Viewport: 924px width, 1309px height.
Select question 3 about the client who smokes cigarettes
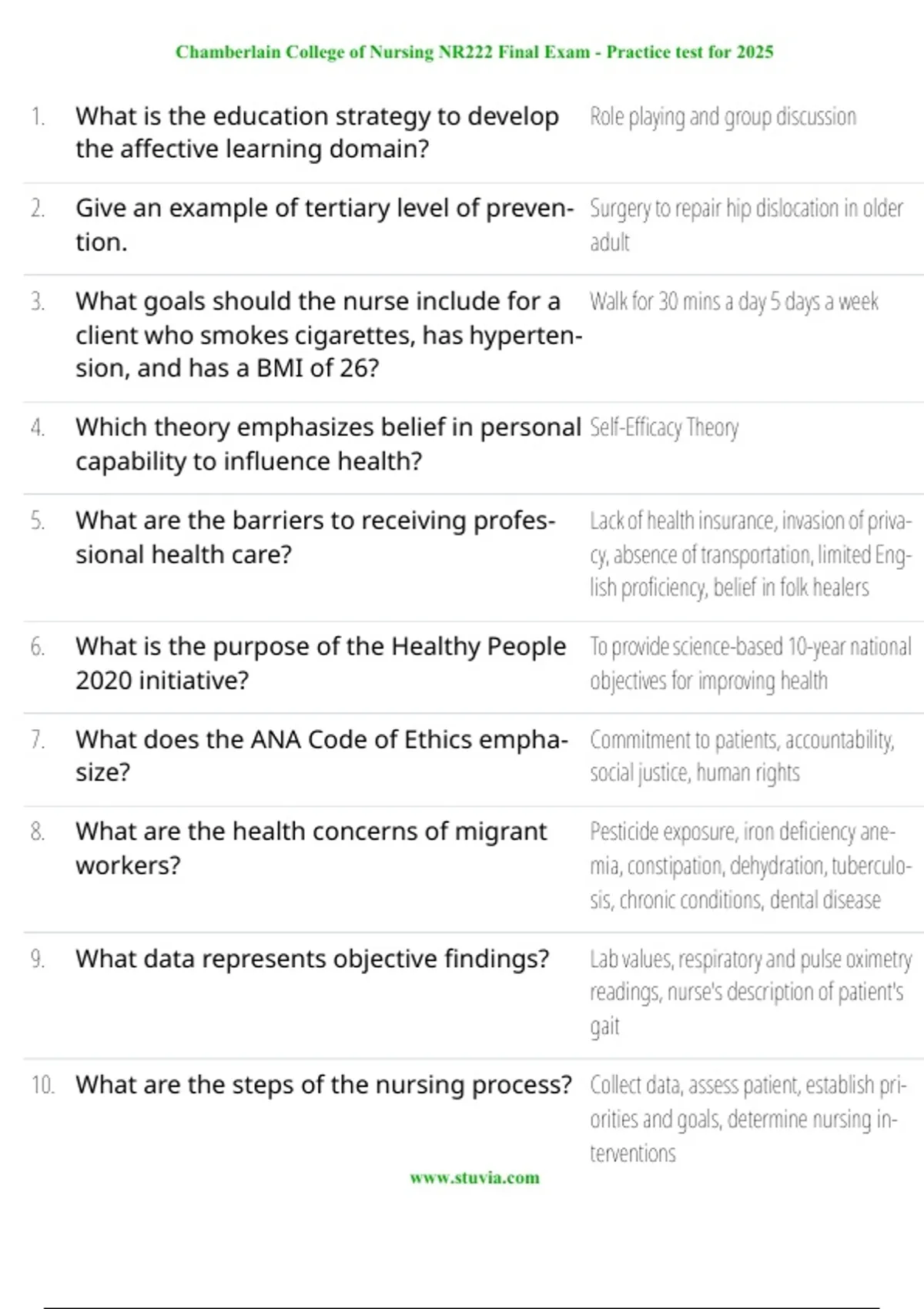pos(329,335)
